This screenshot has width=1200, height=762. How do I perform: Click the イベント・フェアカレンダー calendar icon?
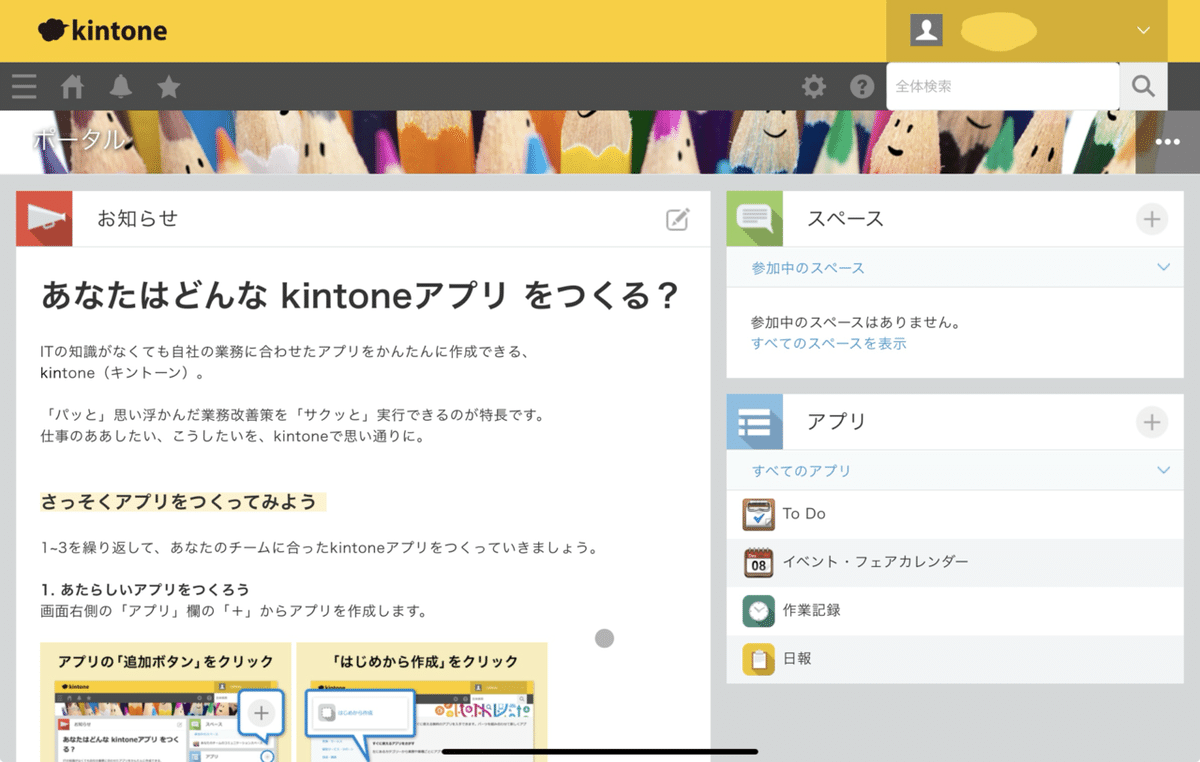coord(759,562)
